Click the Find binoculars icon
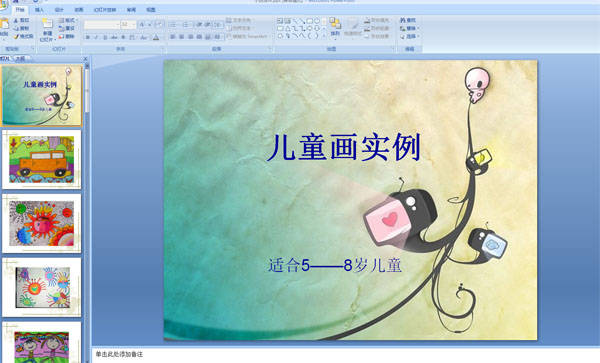The height and width of the screenshot is (363, 600). [403, 20]
